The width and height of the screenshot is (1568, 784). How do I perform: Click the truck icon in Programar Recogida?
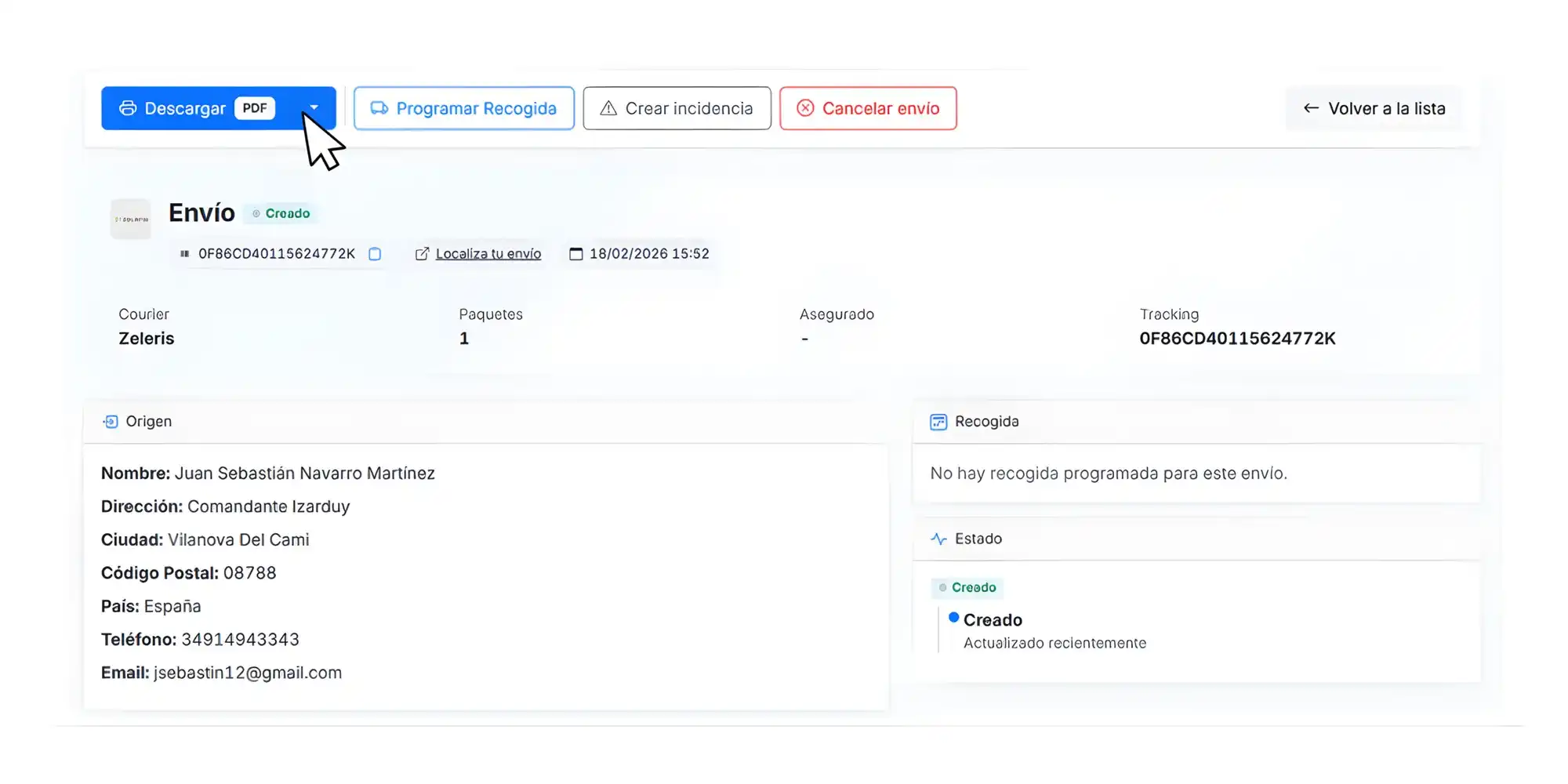point(379,108)
